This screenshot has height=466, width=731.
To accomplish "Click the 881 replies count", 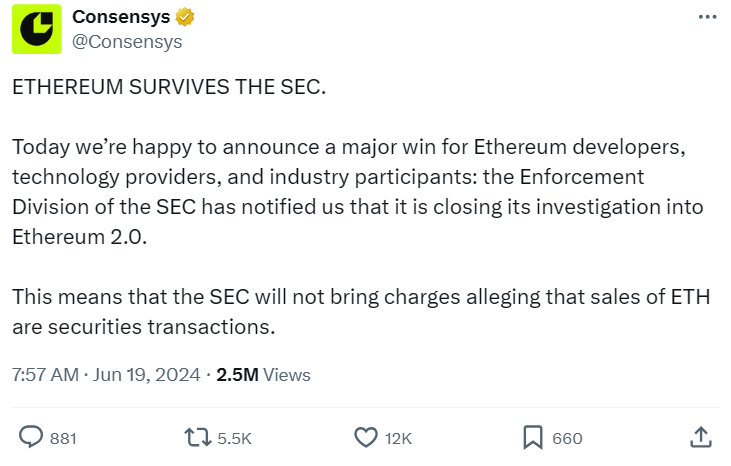I will click(x=63, y=438).
